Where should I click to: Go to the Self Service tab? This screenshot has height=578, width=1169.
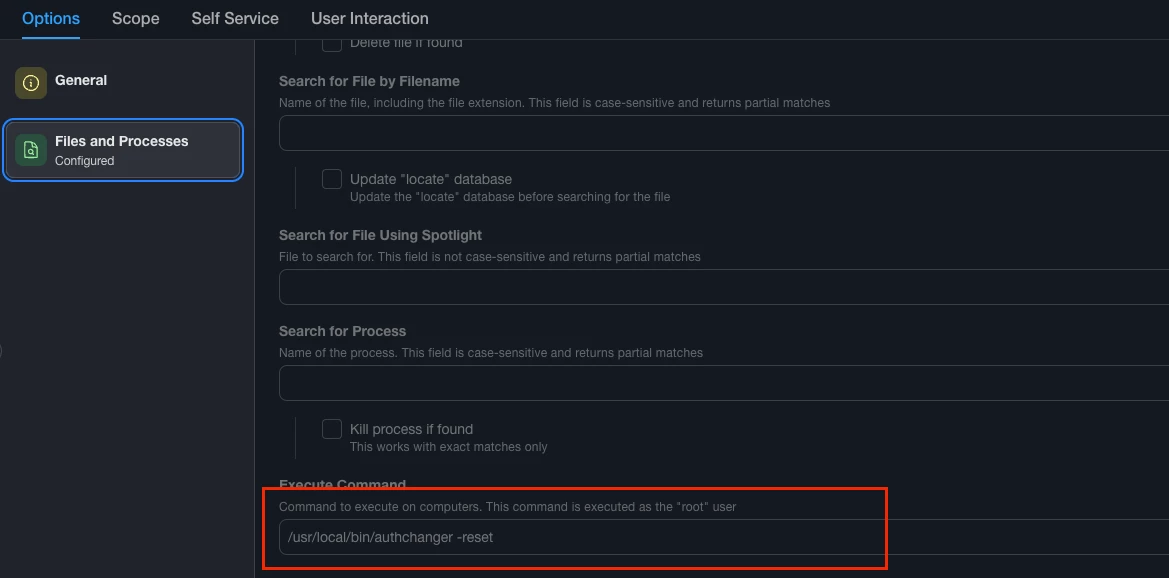pos(235,19)
